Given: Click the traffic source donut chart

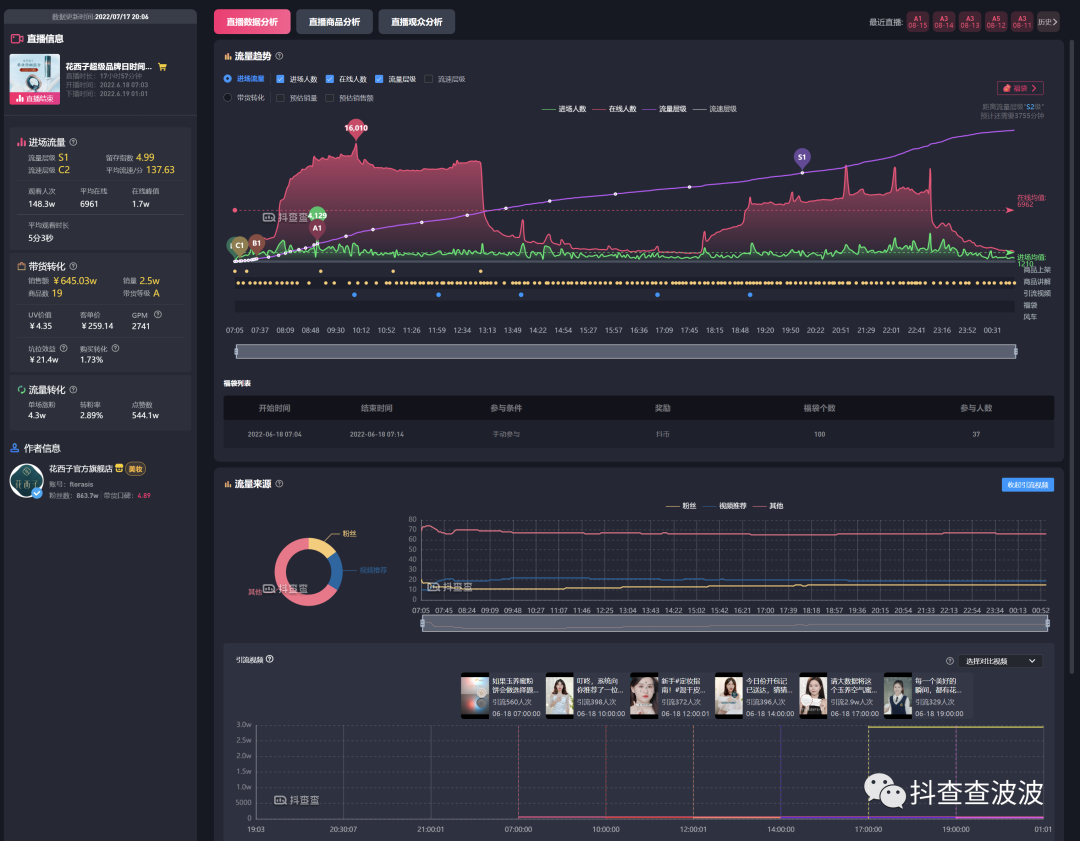Looking at the screenshot, I should [x=308, y=572].
